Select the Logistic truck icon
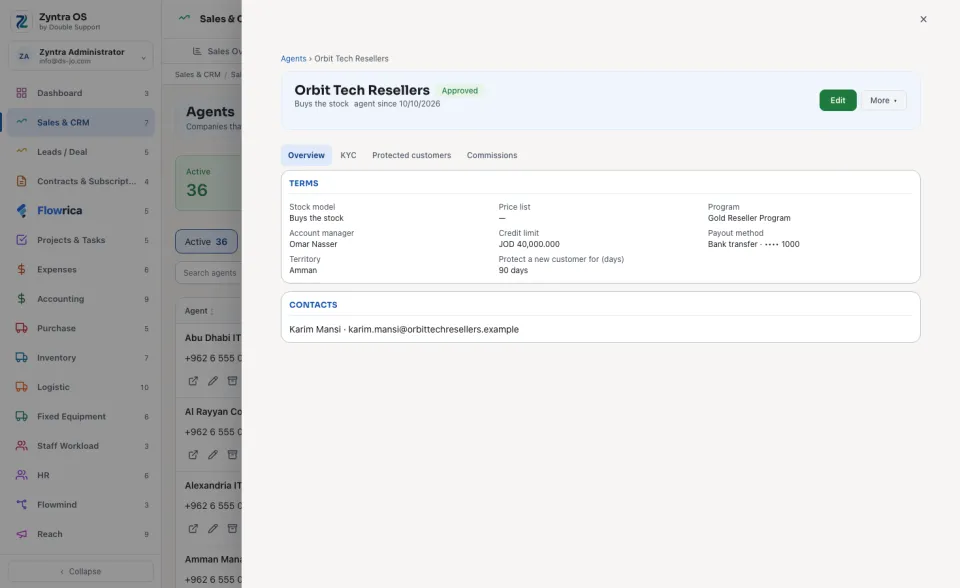The image size is (960, 588). [x=21, y=387]
